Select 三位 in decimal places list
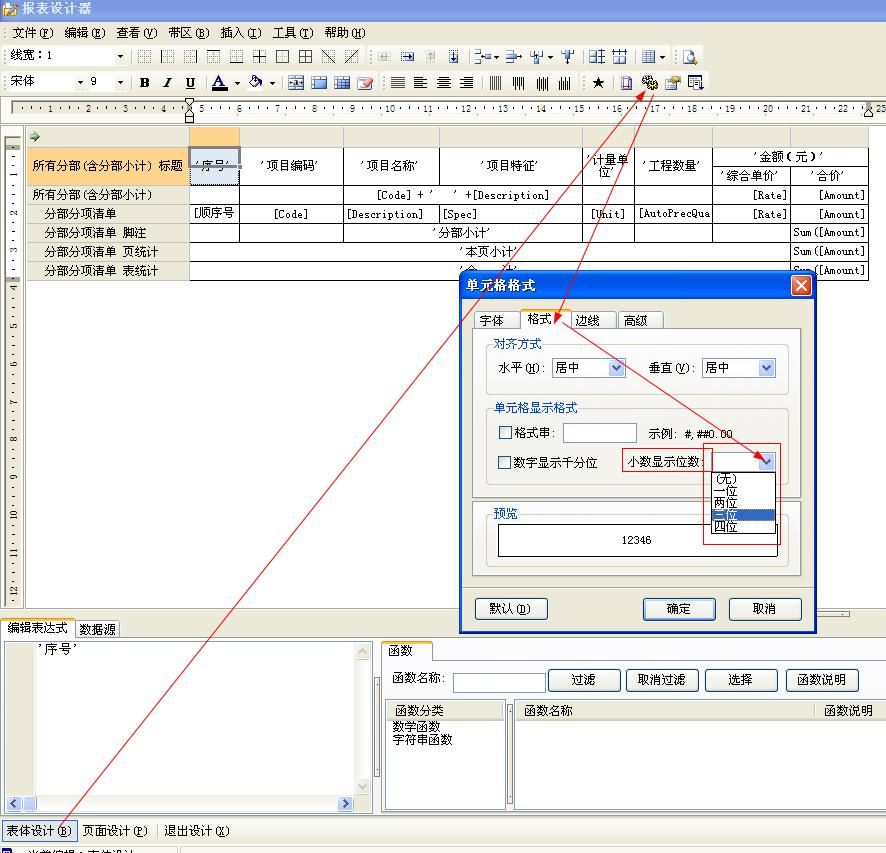The height and width of the screenshot is (853, 886). [x=742, y=515]
